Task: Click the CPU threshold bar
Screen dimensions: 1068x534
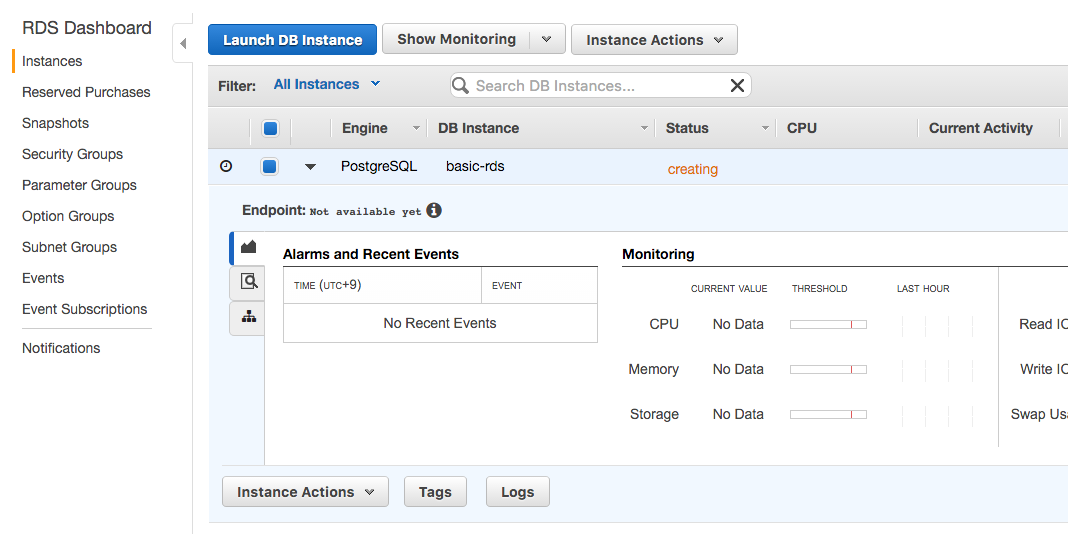Action: coord(828,325)
